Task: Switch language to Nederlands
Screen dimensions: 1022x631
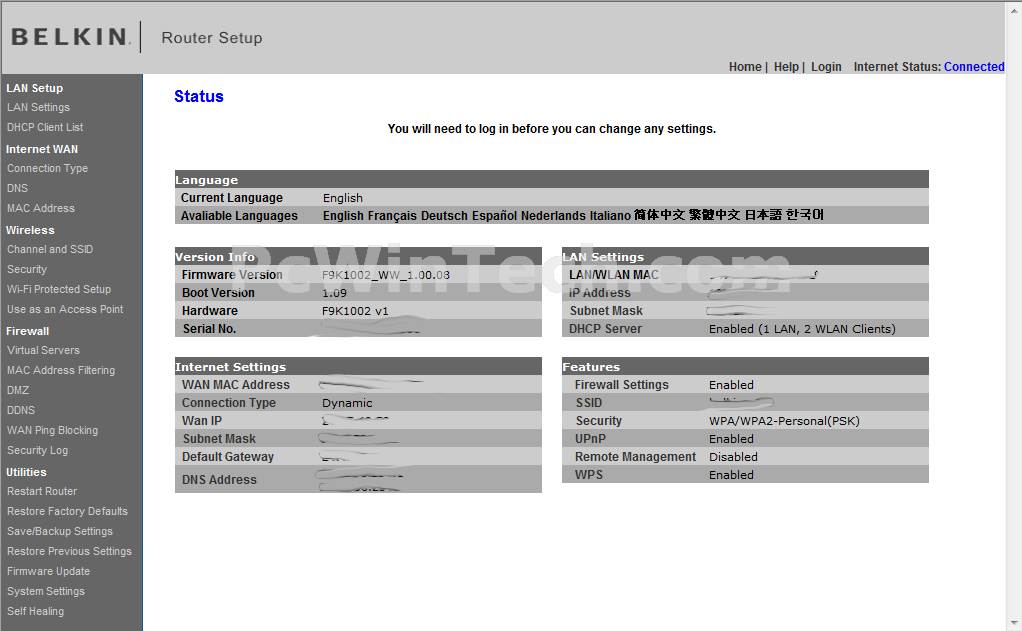Action: 553,216
